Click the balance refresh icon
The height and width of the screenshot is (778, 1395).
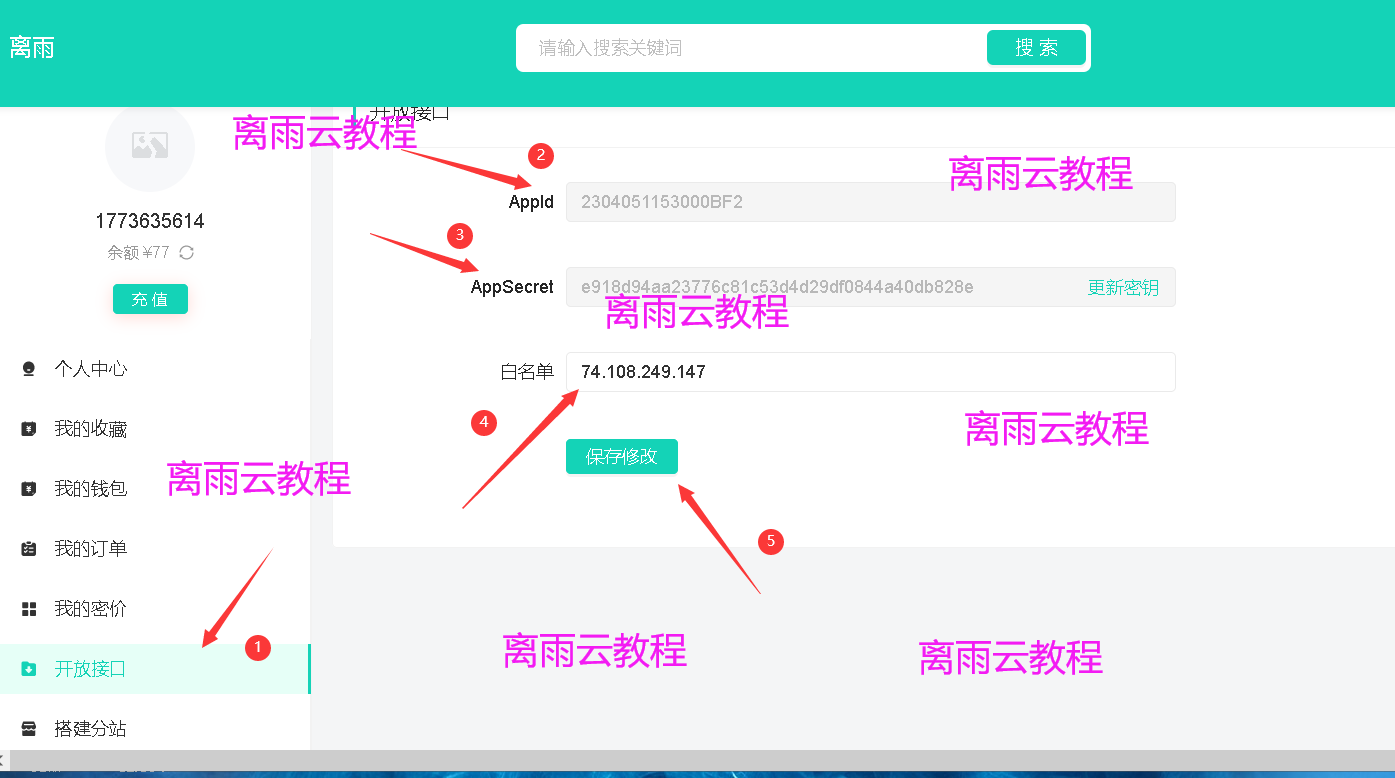[x=186, y=253]
